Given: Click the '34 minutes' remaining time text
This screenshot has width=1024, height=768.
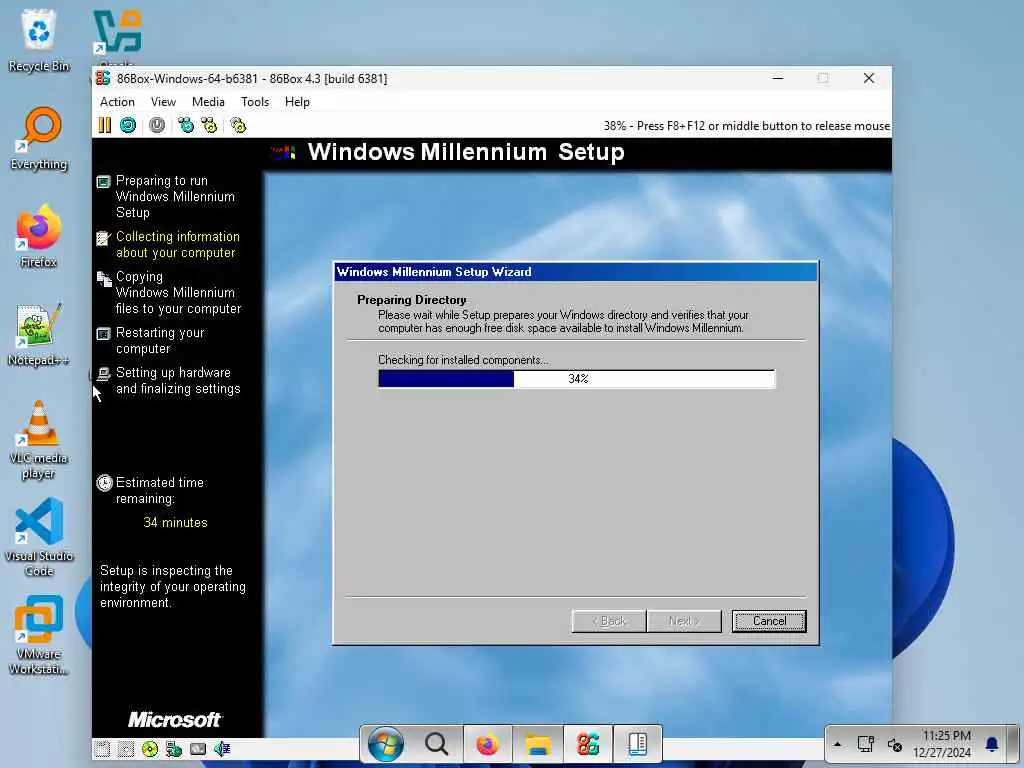Looking at the screenshot, I should click(175, 522).
